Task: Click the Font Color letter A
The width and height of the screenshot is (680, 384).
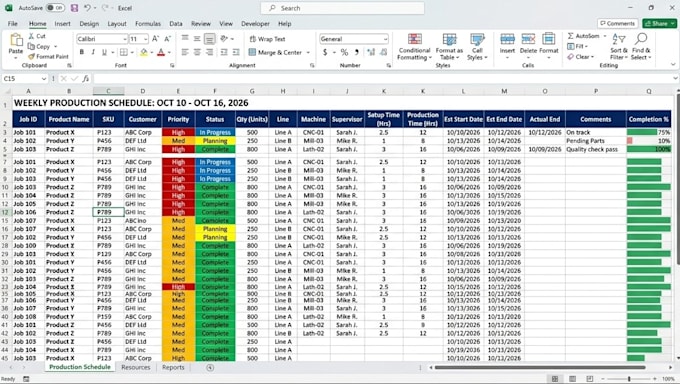Action: (x=161, y=52)
